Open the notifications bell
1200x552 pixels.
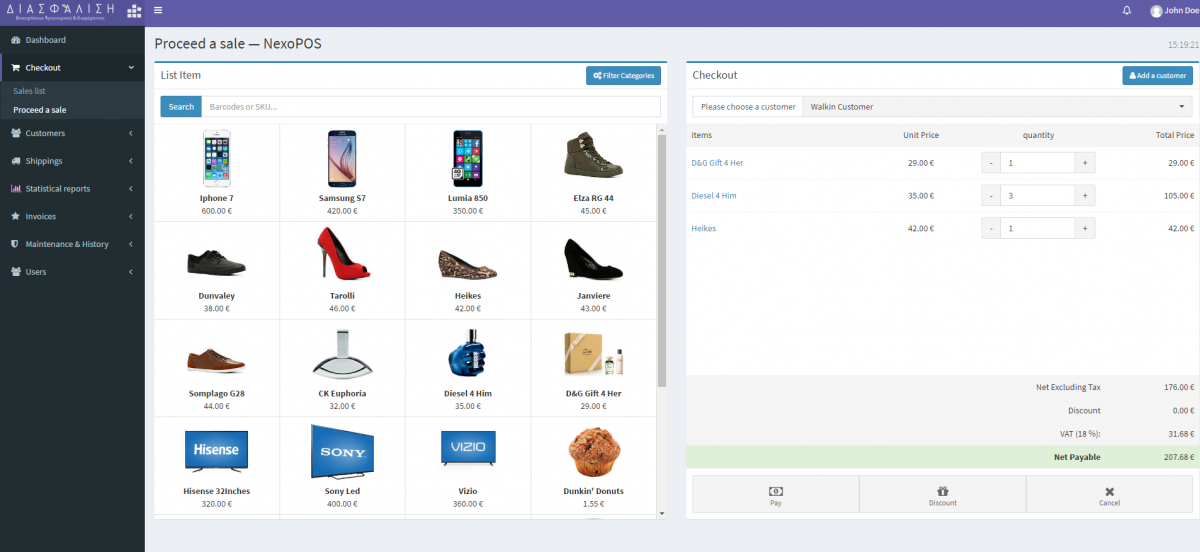1127,10
